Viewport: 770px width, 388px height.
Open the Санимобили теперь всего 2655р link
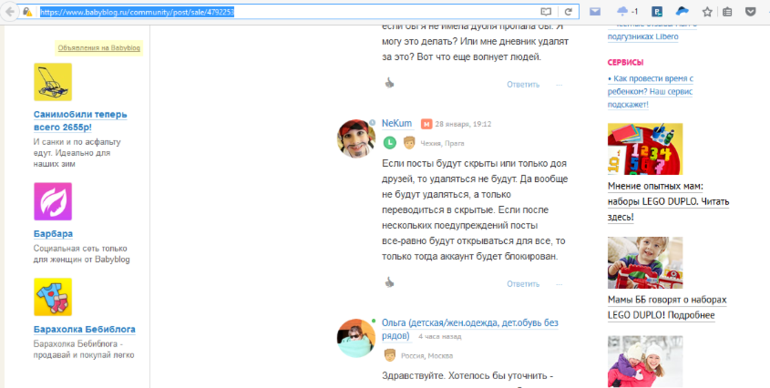click(81, 121)
